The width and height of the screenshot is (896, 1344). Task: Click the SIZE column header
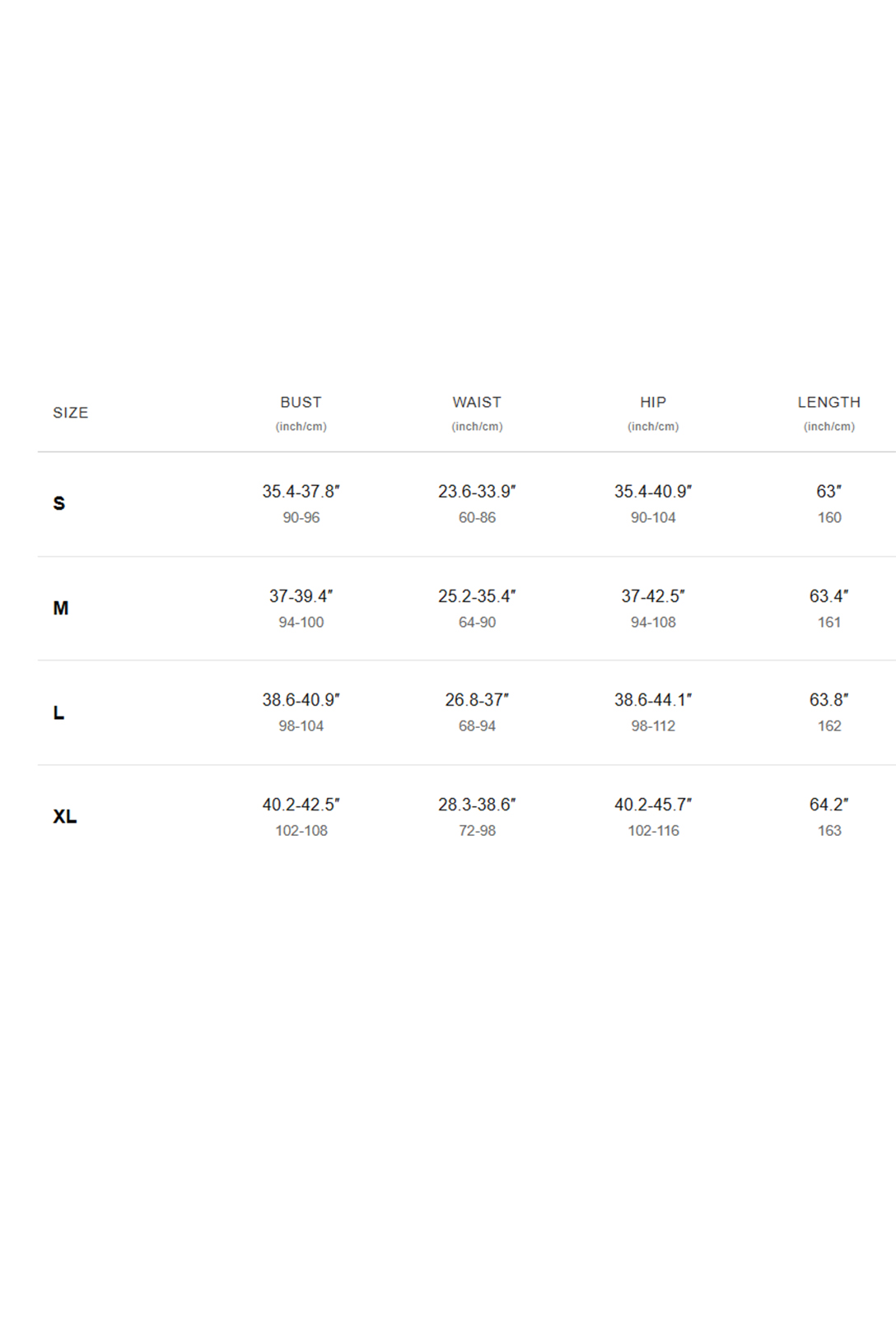tap(70, 413)
